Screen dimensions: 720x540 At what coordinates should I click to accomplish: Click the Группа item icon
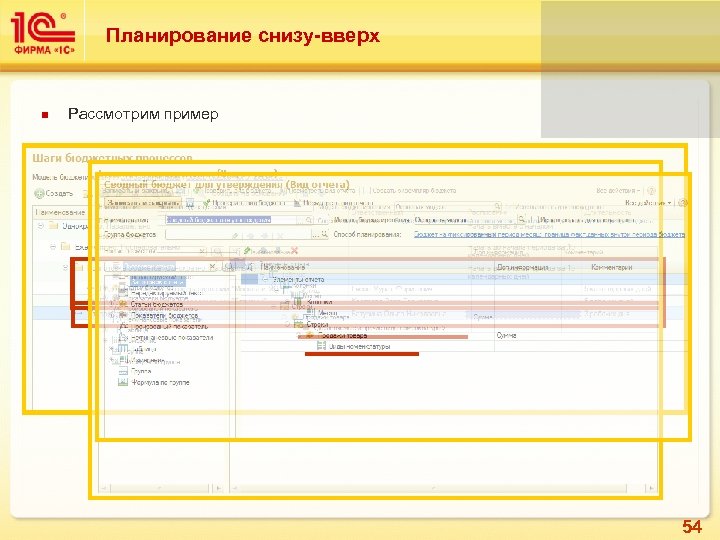coord(123,371)
